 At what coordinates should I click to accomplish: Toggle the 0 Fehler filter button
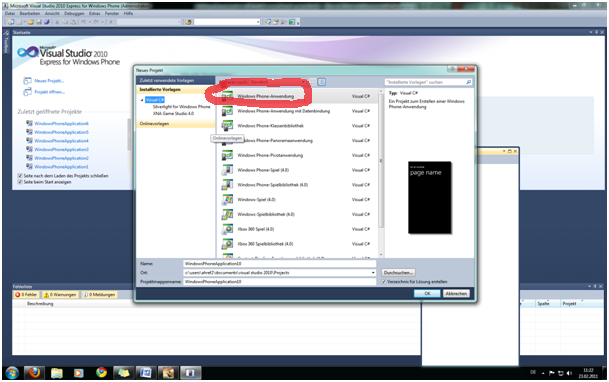point(26,295)
